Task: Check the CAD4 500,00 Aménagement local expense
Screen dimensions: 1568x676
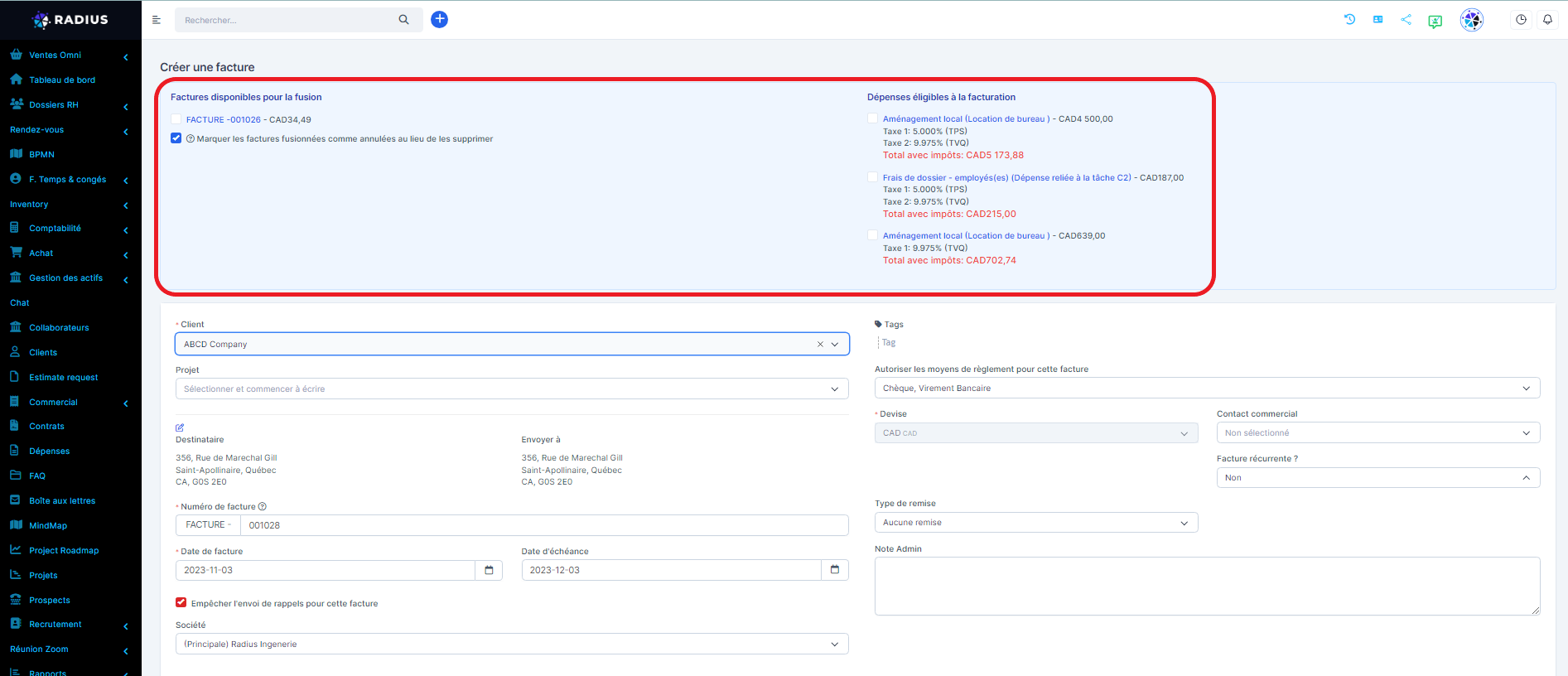Action: (x=872, y=118)
